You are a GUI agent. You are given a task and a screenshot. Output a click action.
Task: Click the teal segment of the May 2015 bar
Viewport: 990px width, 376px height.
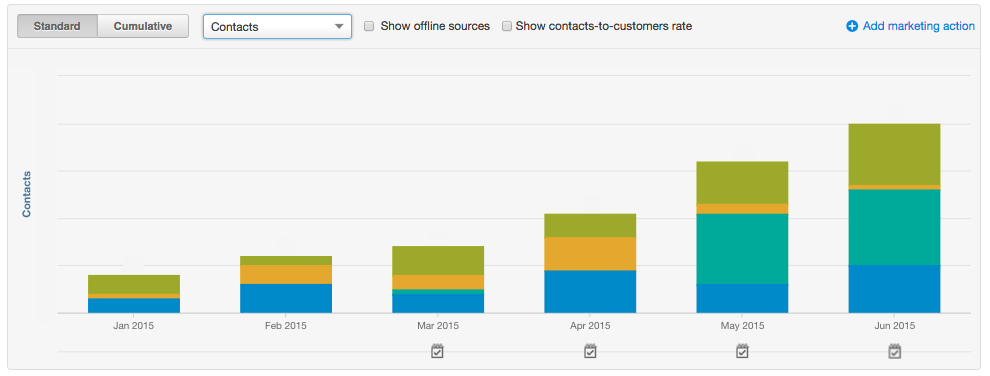tap(742, 249)
